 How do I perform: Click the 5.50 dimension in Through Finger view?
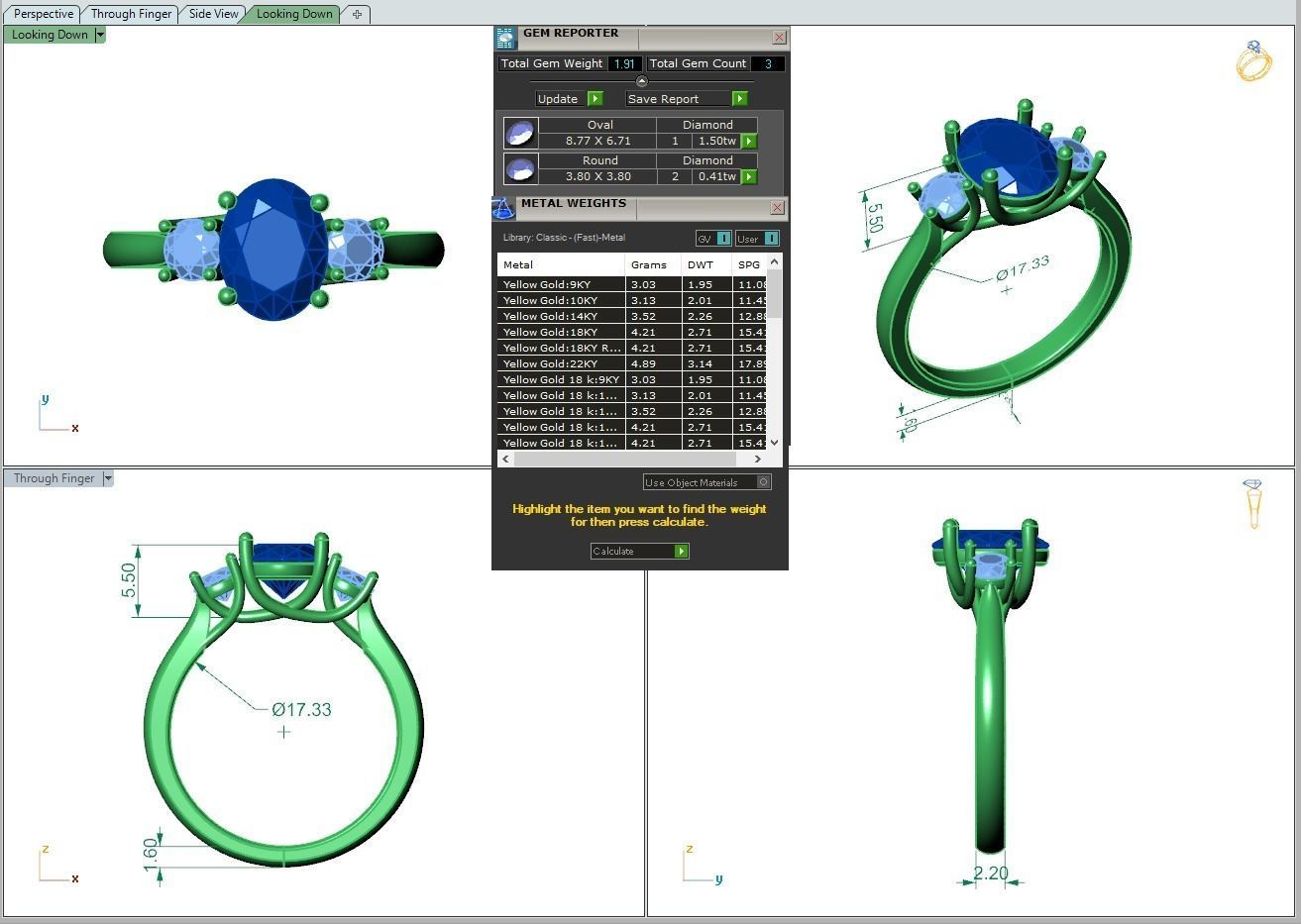pos(128,578)
